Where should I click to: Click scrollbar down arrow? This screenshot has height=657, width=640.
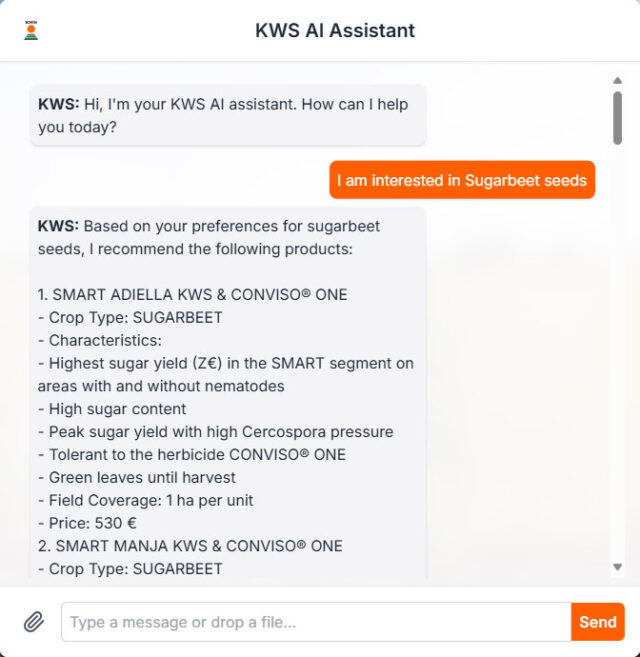pyautogui.click(x=617, y=567)
